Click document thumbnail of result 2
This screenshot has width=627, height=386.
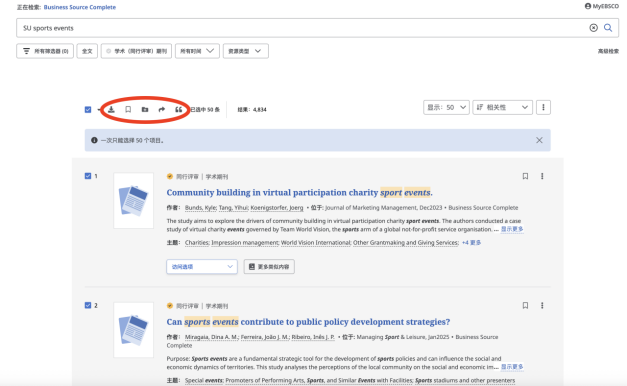134,330
